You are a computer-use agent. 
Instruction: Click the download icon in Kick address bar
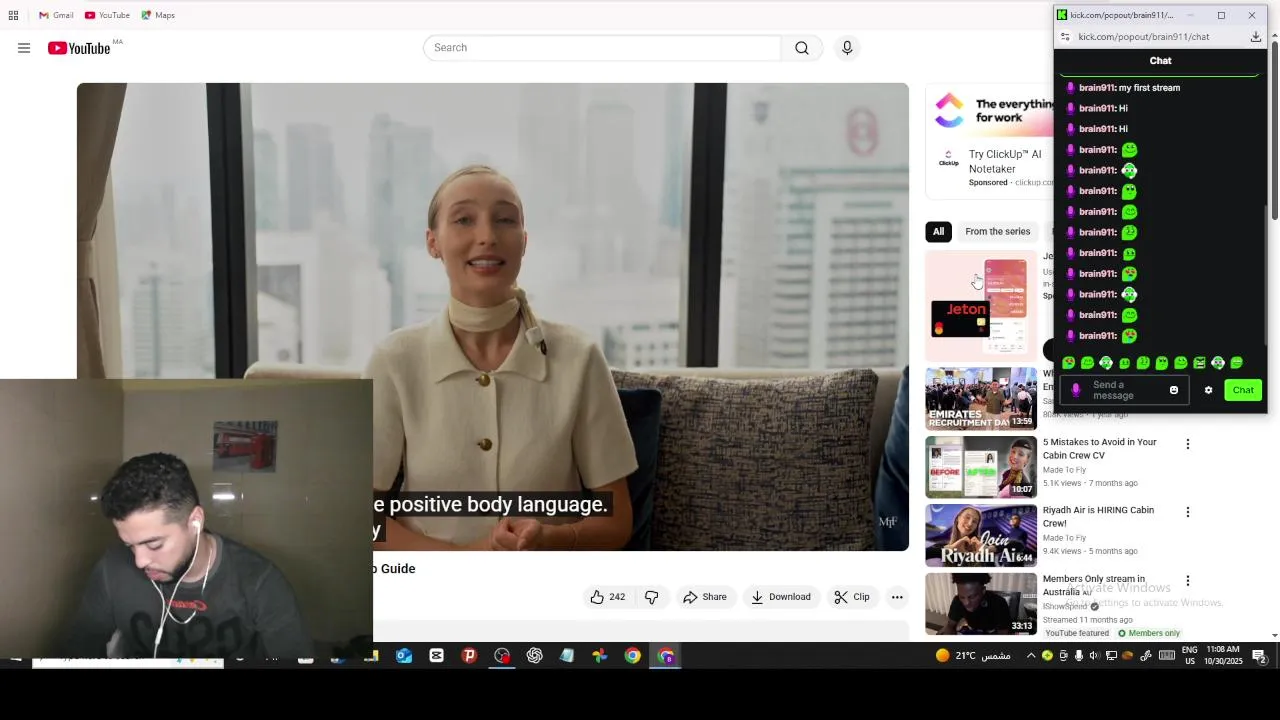1256,37
